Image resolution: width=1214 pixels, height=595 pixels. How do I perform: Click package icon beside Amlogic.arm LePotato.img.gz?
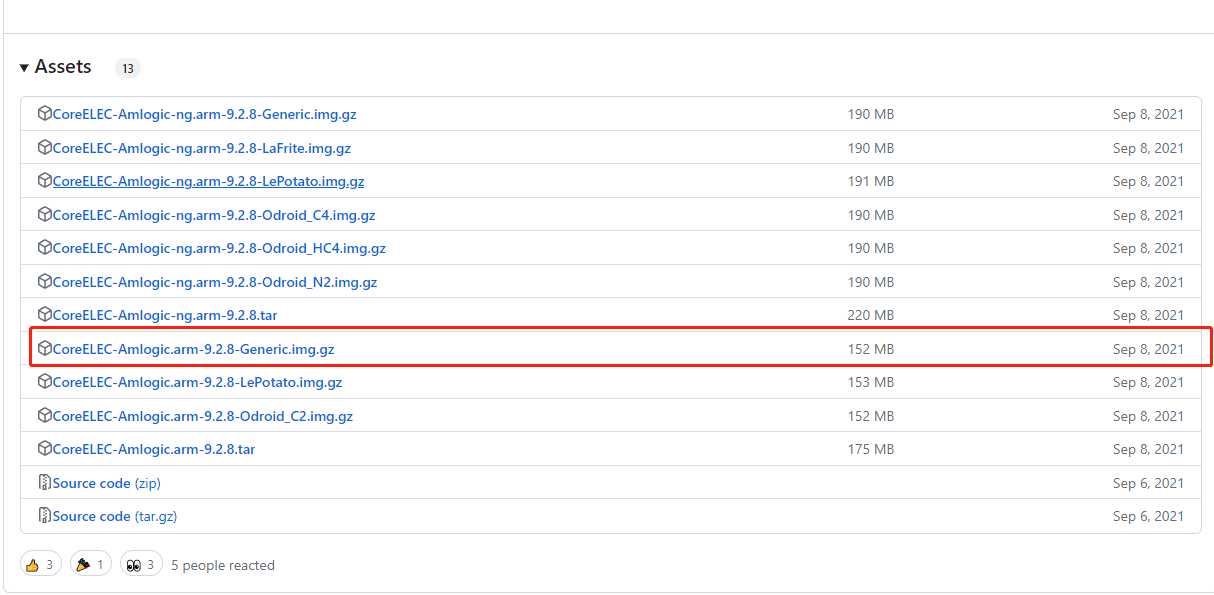click(44, 382)
